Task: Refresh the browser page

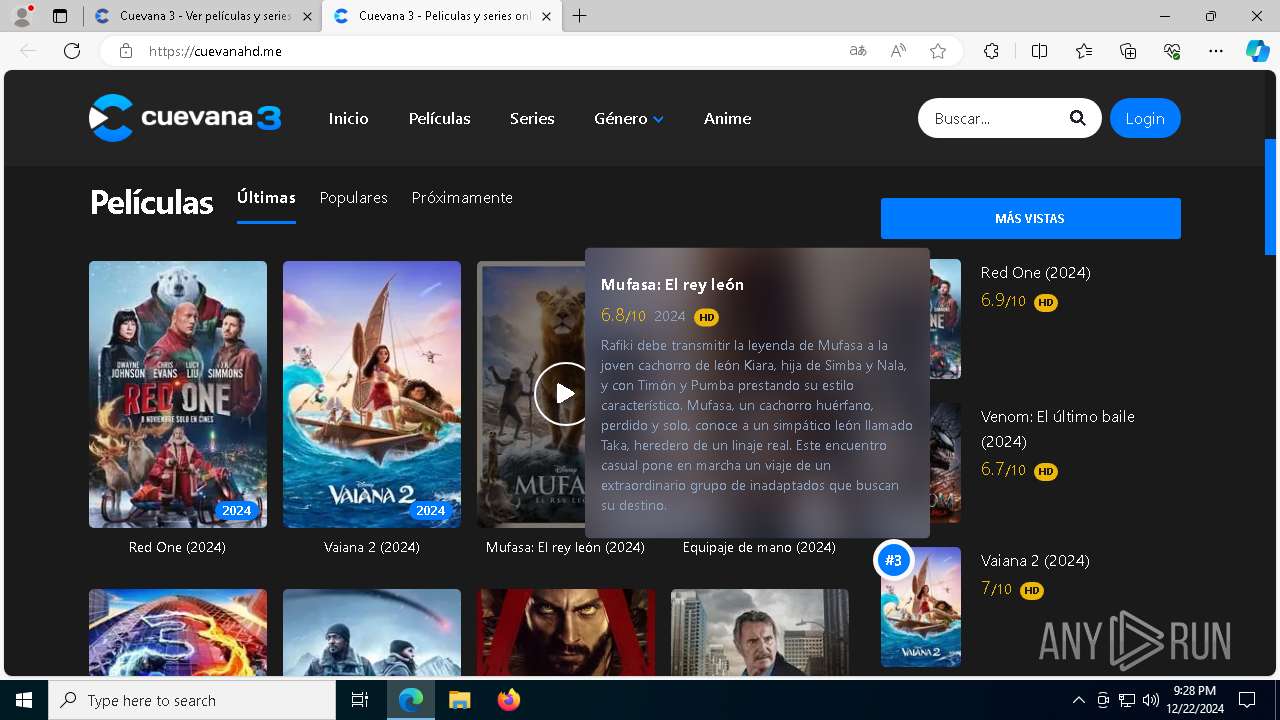Action: 72,51
